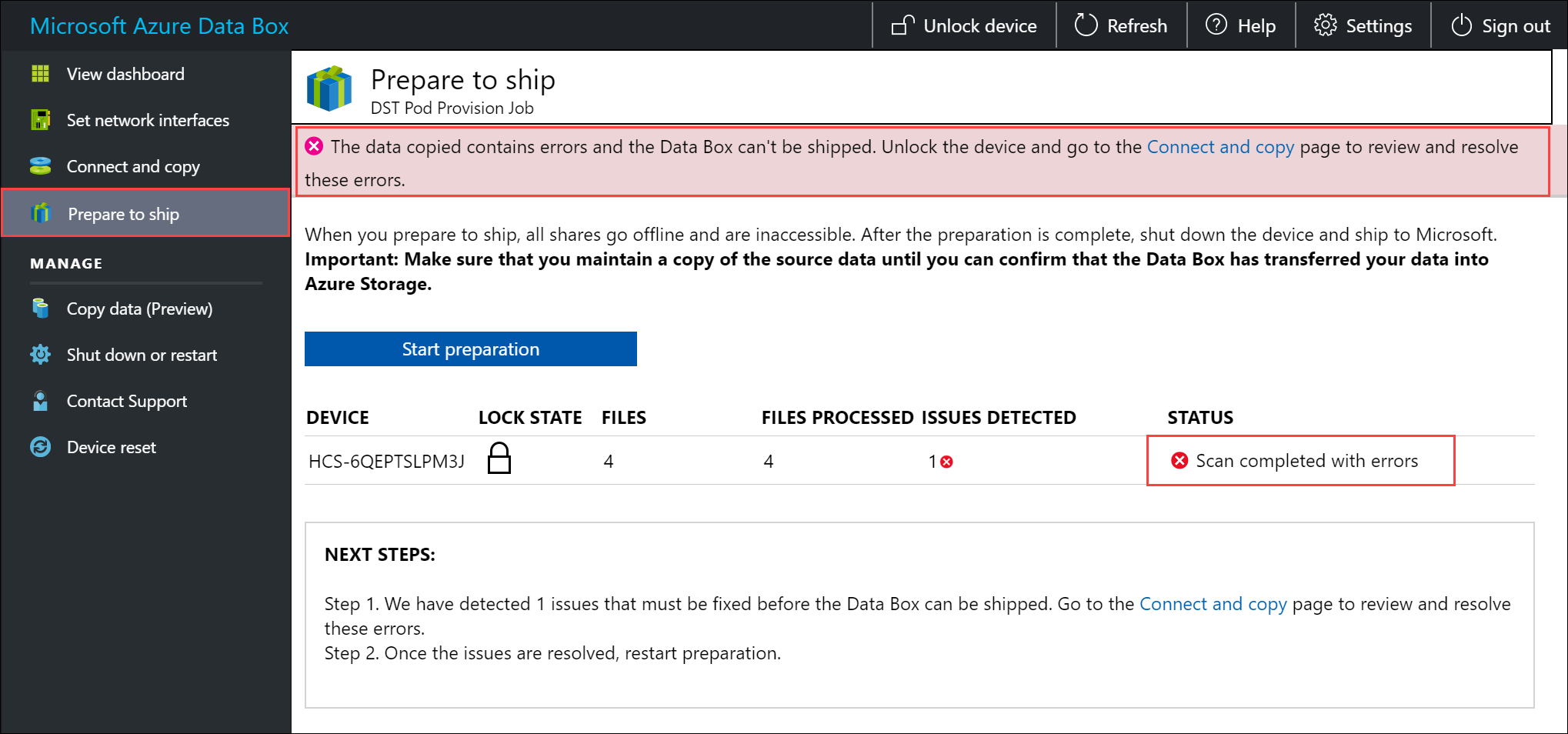Click the Device reset icon

pos(40,447)
